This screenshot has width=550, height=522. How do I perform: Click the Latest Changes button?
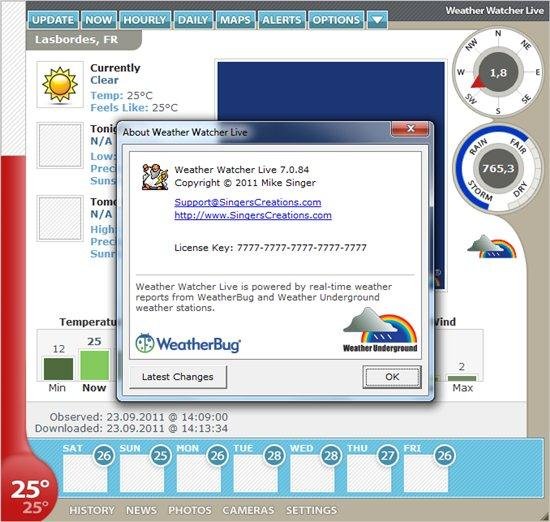pos(178,377)
